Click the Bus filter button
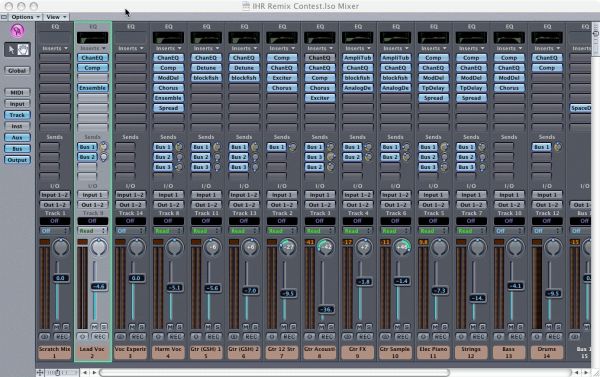This screenshot has height=377, width=600. pyautogui.click(x=17, y=149)
